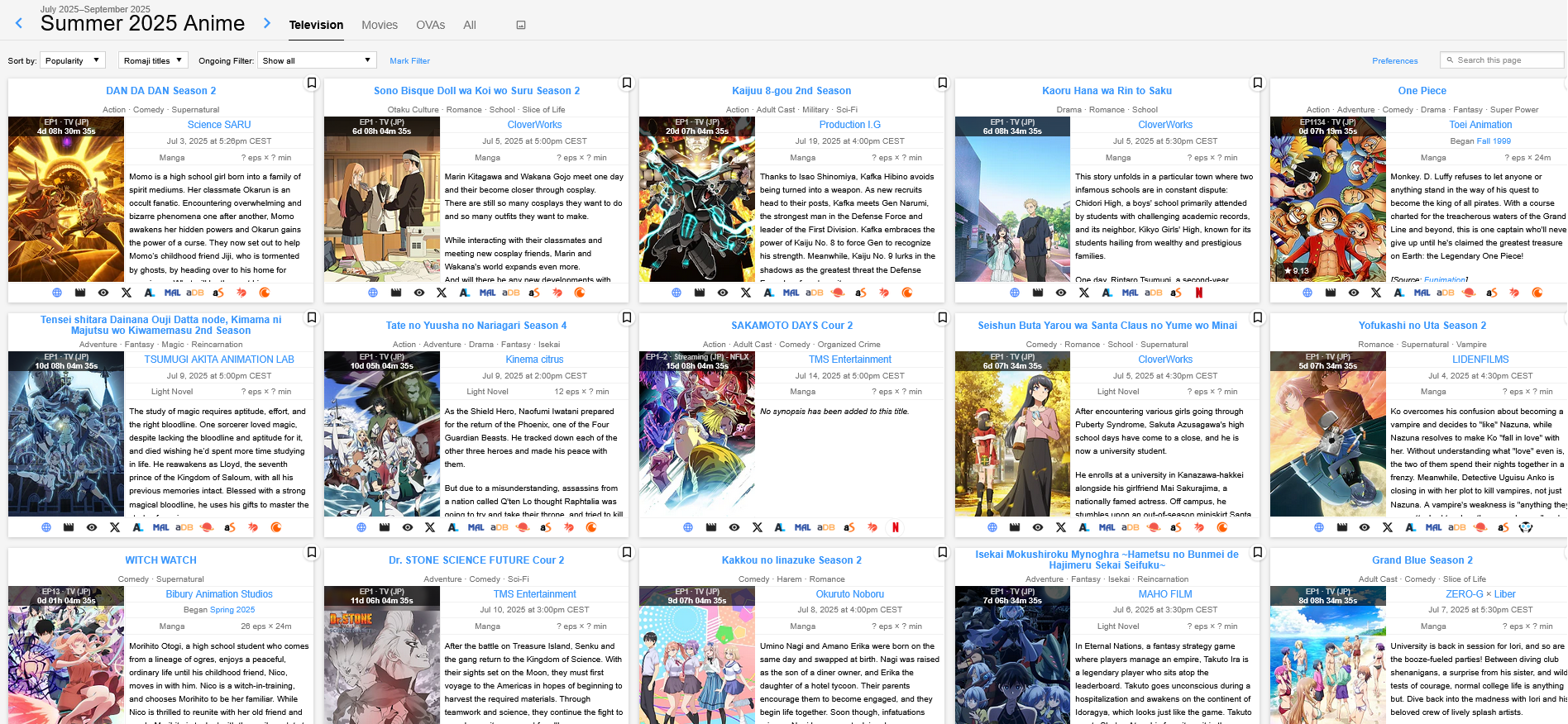This screenshot has height=724, width=1568.
Task: Switch to the Movies tab
Action: (x=380, y=25)
